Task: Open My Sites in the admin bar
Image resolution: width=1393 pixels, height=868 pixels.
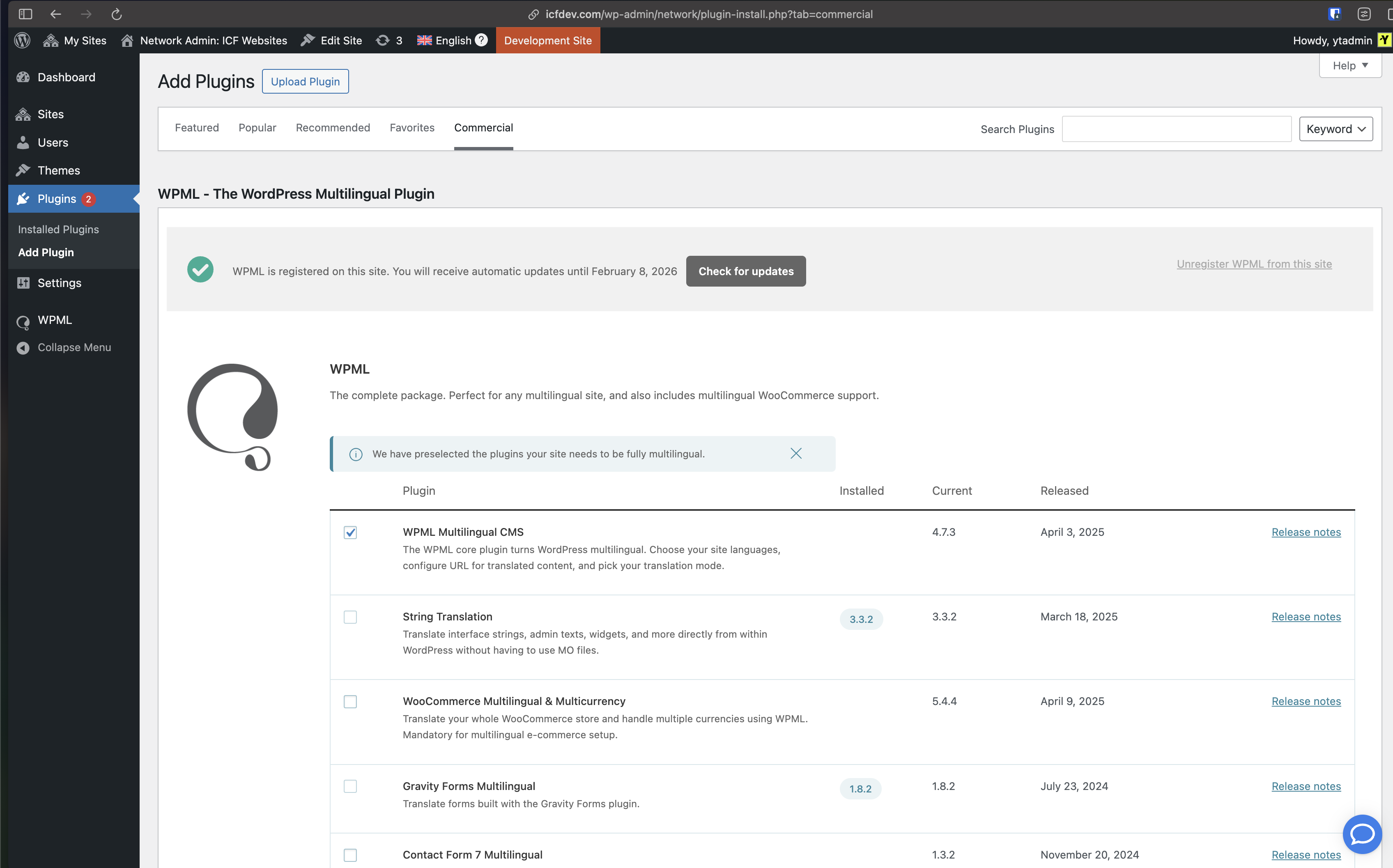Action: pyautogui.click(x=75, y=40)
